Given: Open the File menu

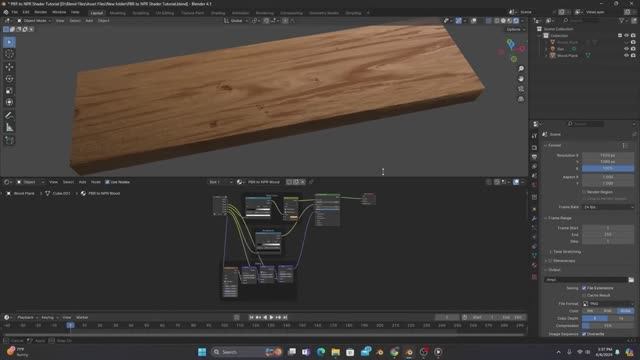Looking at the screenshot, I should pos(15,12).
